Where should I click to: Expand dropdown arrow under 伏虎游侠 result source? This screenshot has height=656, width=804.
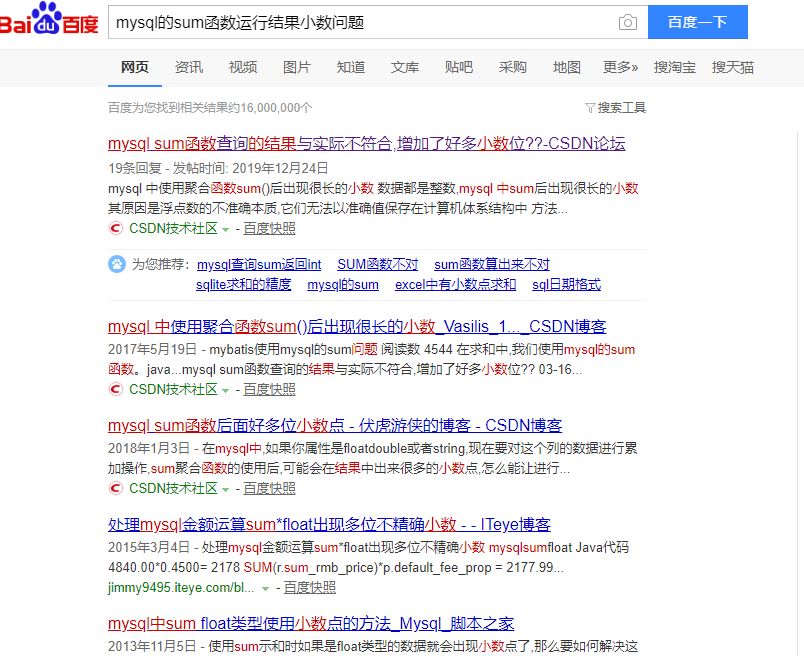tap(225, 490)
